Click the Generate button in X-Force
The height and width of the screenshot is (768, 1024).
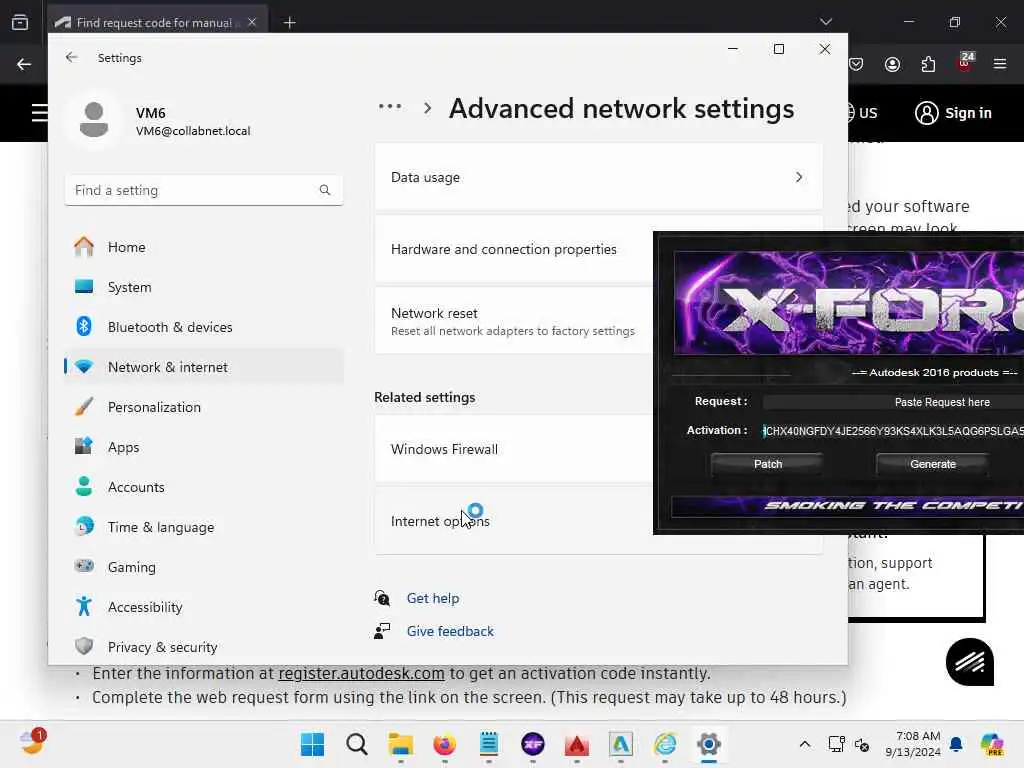click(933, 464)
